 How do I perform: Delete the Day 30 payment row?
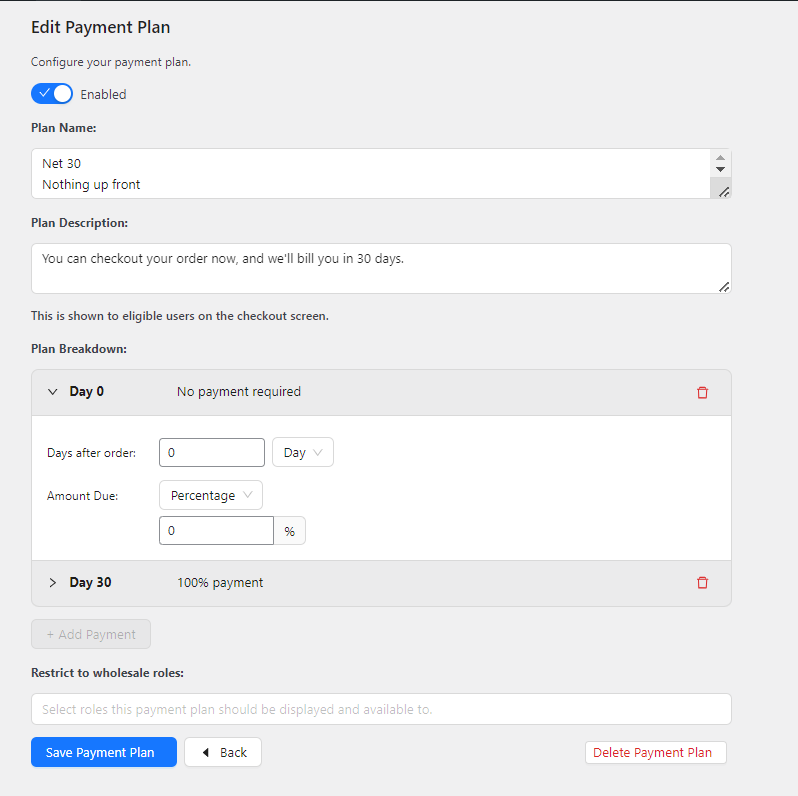pos(702,583)
